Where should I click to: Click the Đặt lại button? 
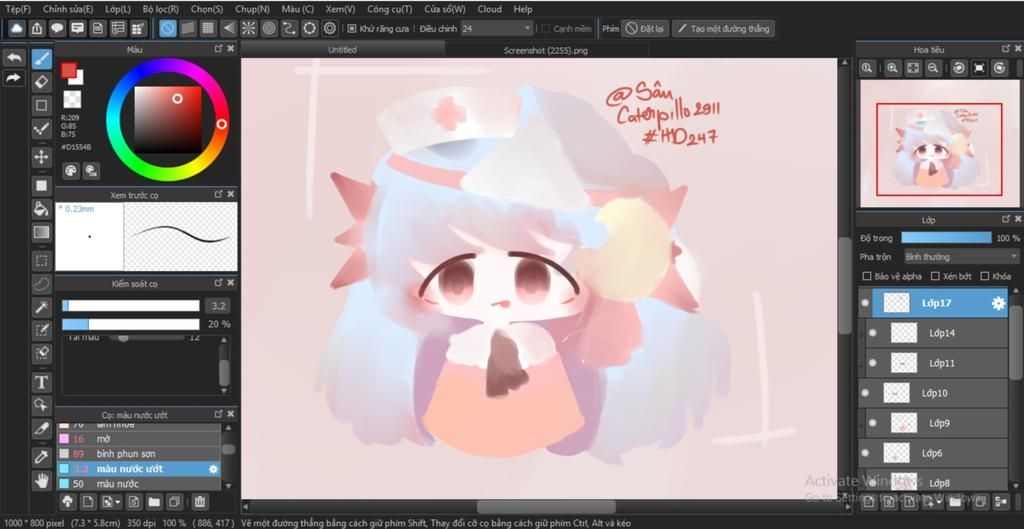[x=645, y=29]
